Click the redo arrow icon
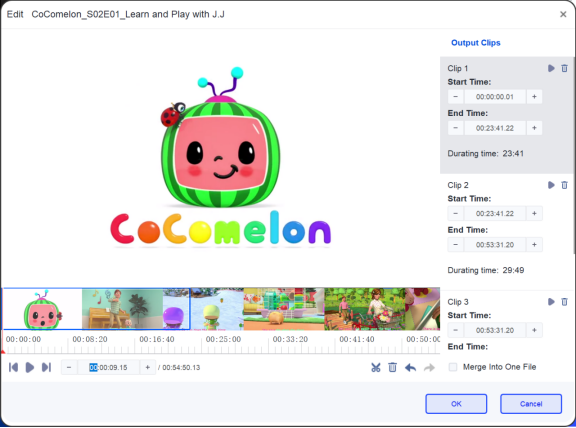 click(429, 367)
